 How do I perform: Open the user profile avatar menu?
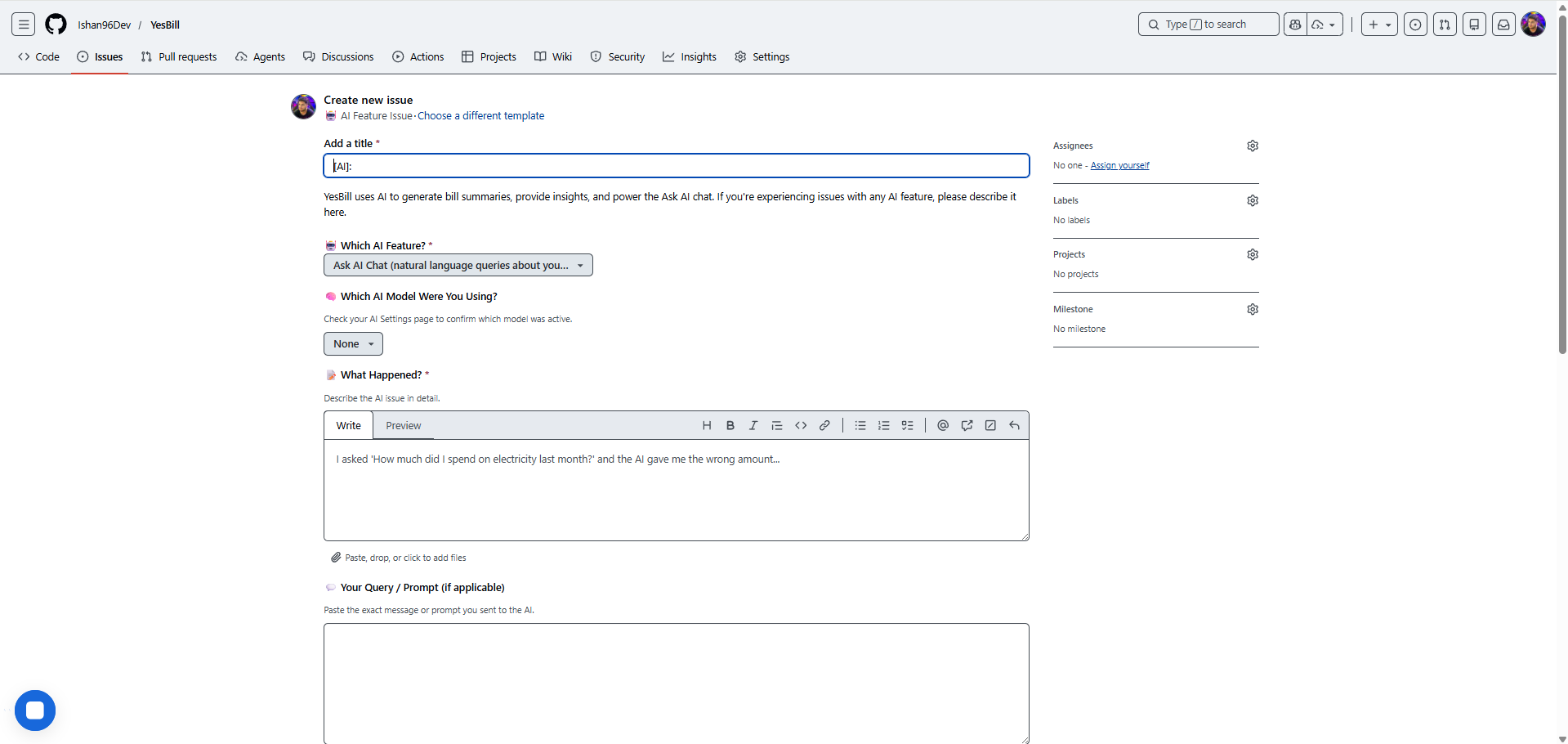(1533, 25)
